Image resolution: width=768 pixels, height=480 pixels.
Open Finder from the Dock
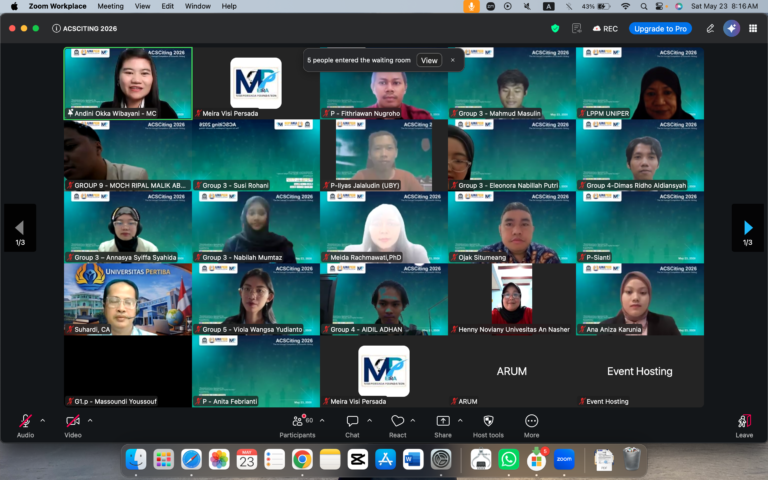136,459
